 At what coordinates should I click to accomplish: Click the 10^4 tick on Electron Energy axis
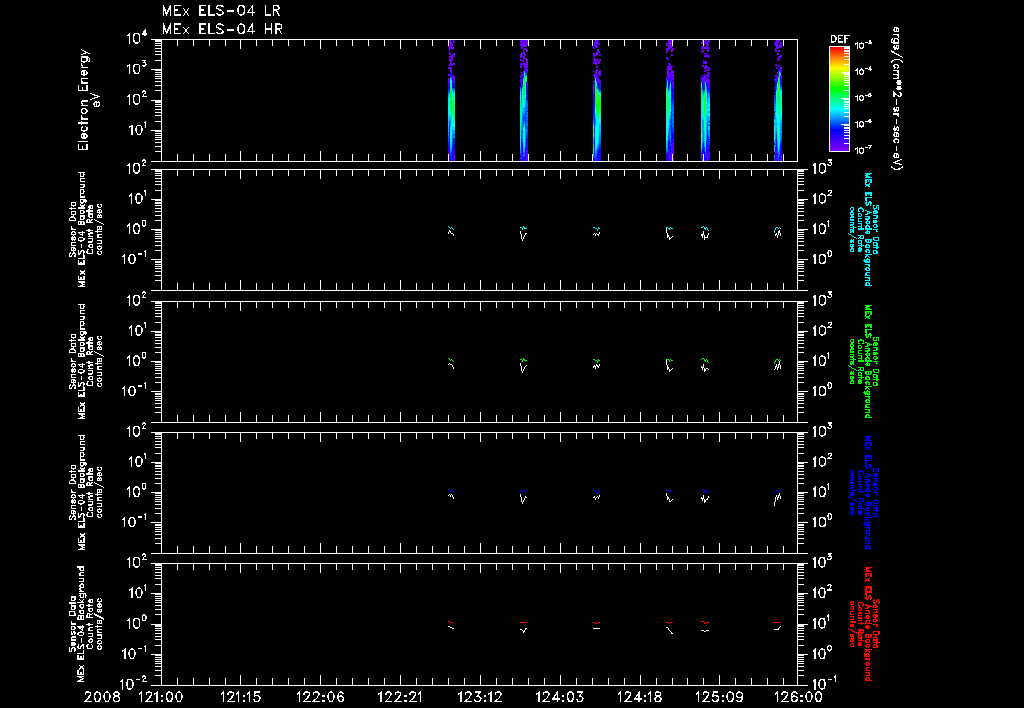click(137, 39)
